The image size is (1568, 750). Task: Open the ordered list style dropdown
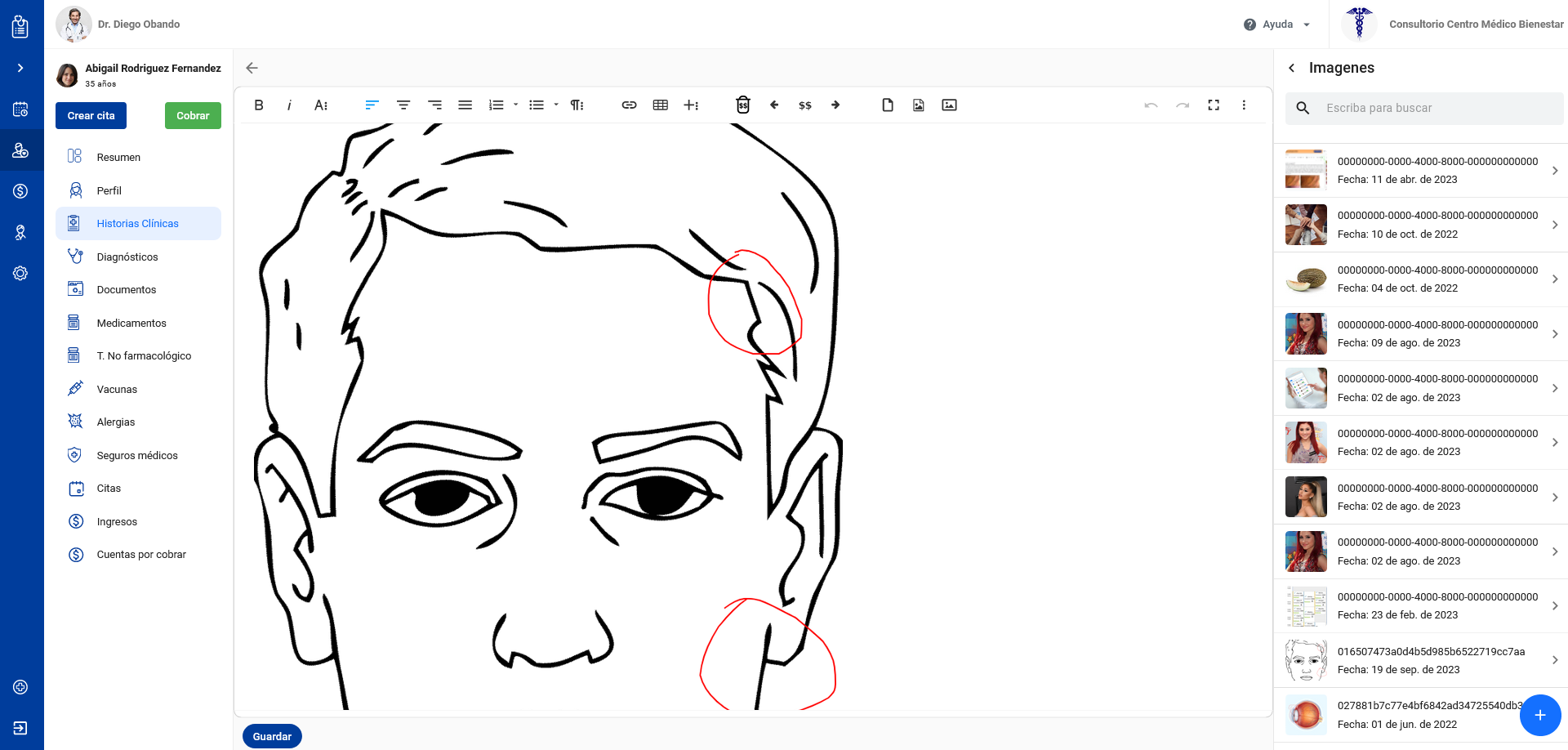(515, 105)
